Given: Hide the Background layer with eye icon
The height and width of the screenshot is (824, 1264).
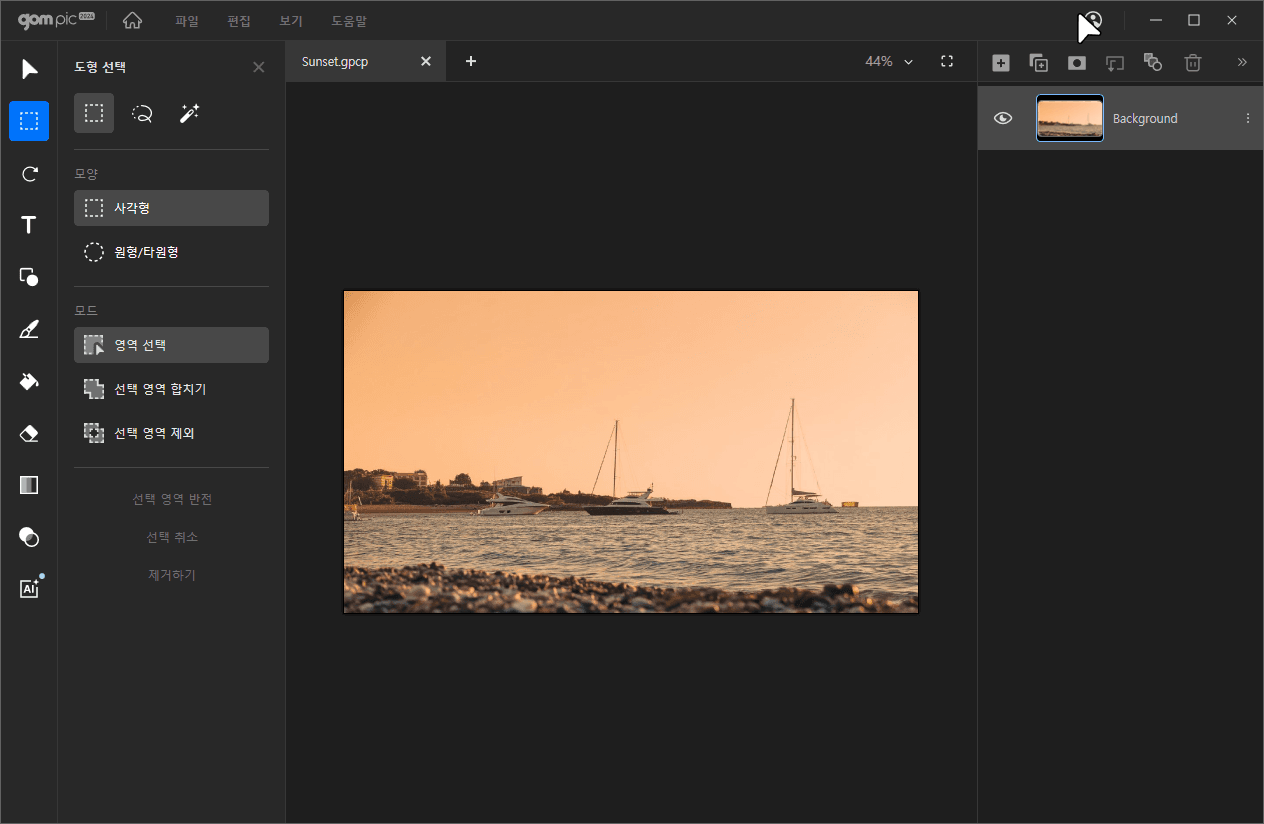Looking at the screenshot, I should click(1003, 118).
